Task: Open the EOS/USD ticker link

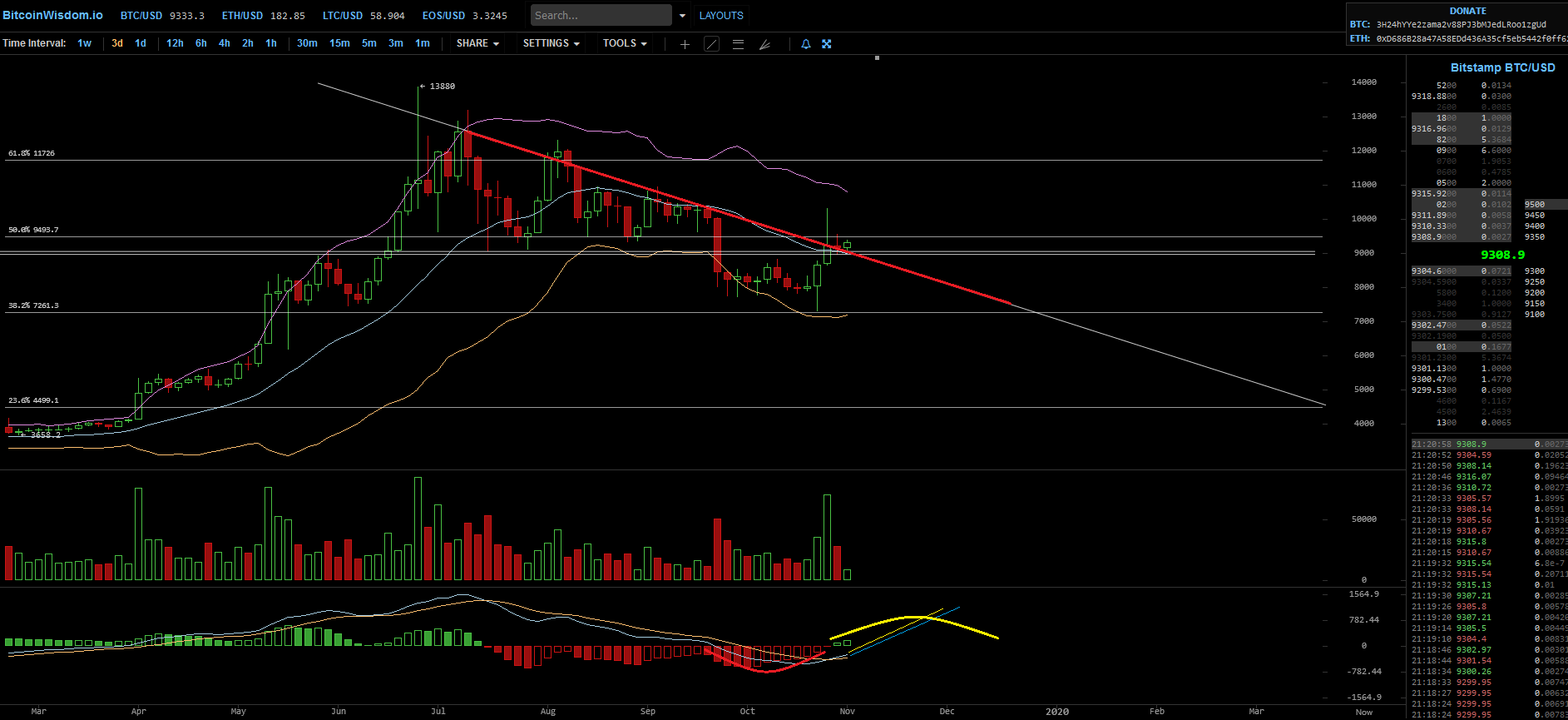Action: (465, 15)
